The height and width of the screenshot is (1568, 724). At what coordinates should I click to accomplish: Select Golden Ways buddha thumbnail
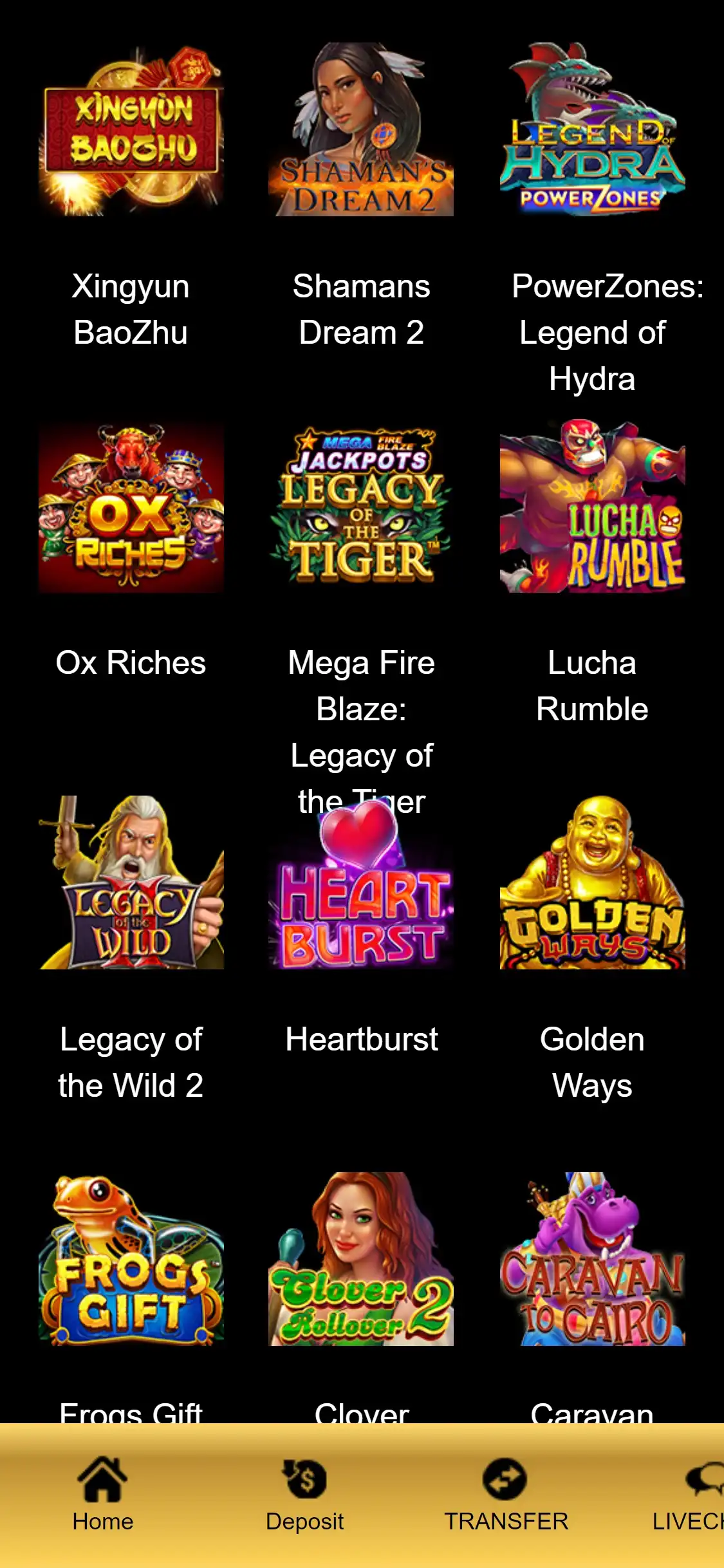tap(593, 882)
